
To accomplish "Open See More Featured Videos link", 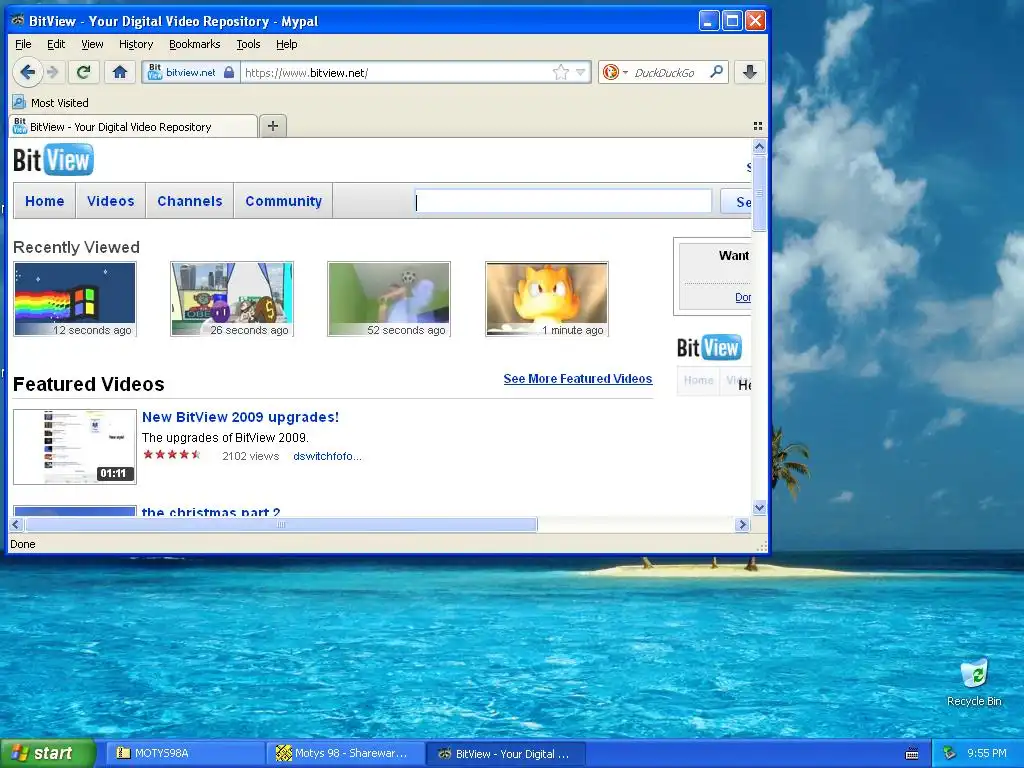I will [577, 379].
